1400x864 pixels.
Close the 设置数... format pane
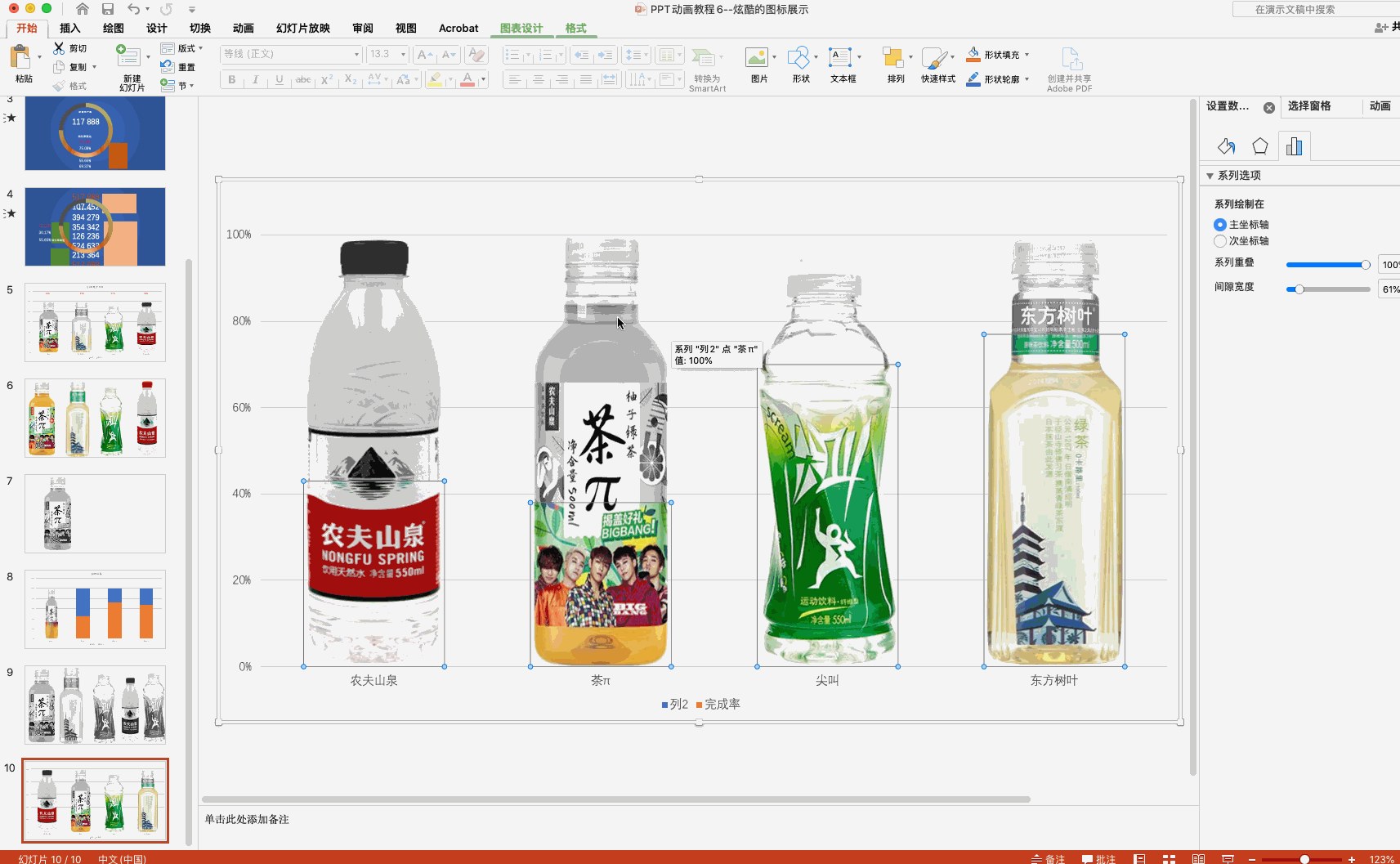point(1269,108)
